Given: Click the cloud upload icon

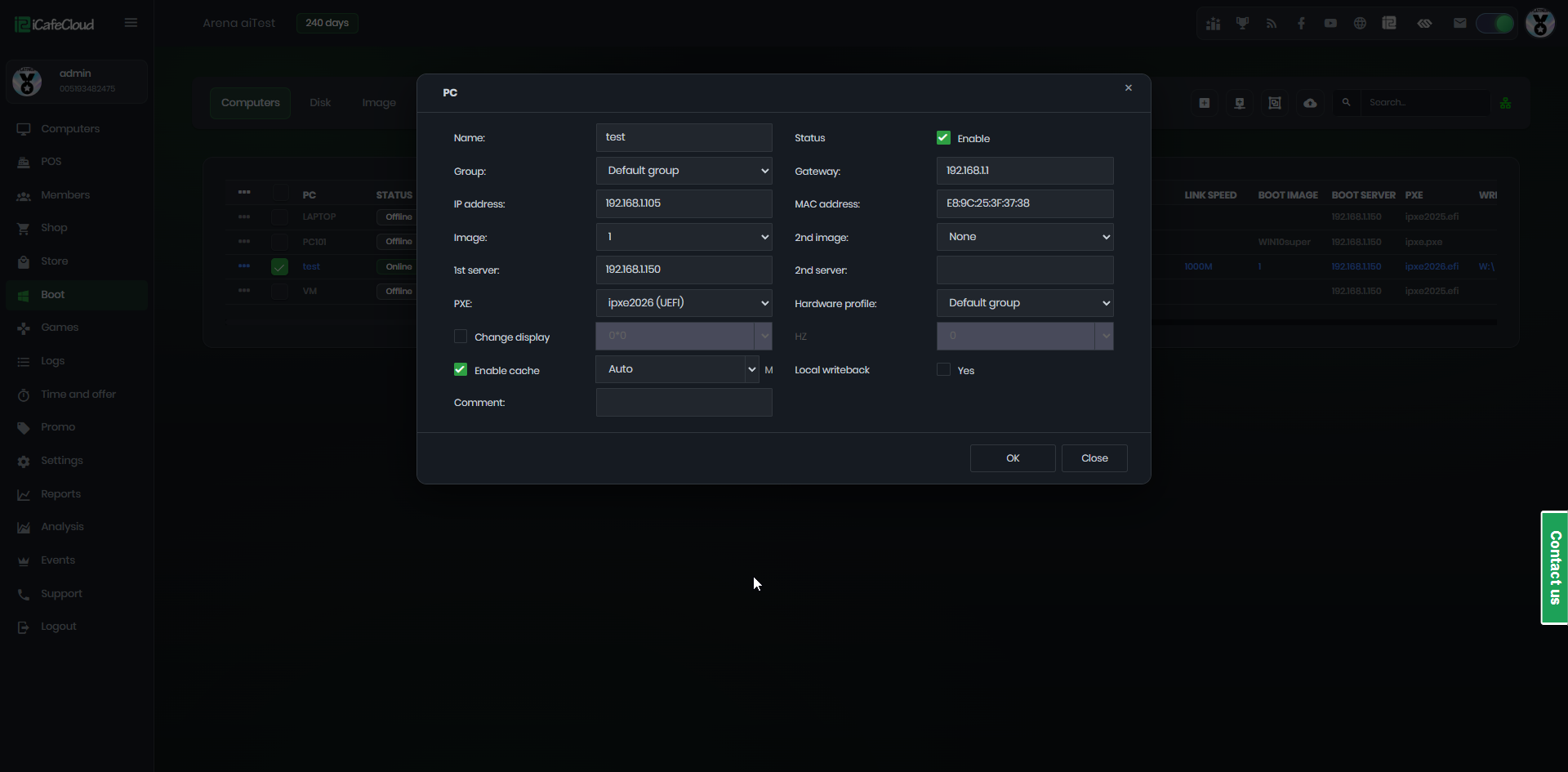Looking at the screenshot, I should 1310,103.
